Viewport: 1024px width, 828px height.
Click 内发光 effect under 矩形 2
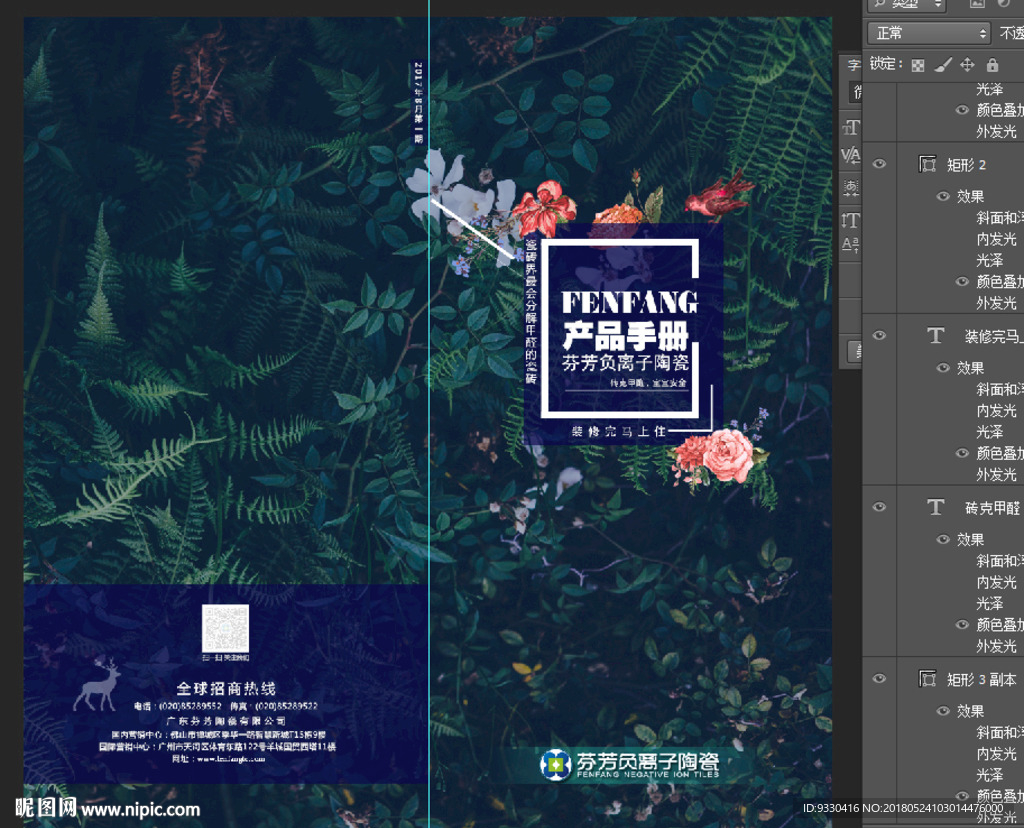(997, 240)
